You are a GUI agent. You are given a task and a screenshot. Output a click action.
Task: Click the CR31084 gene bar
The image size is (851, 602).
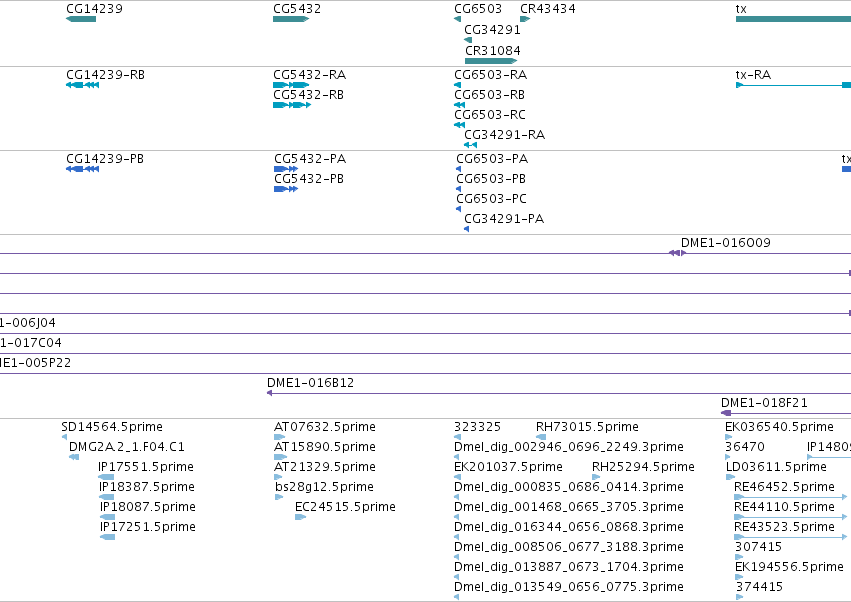point(491,61)
